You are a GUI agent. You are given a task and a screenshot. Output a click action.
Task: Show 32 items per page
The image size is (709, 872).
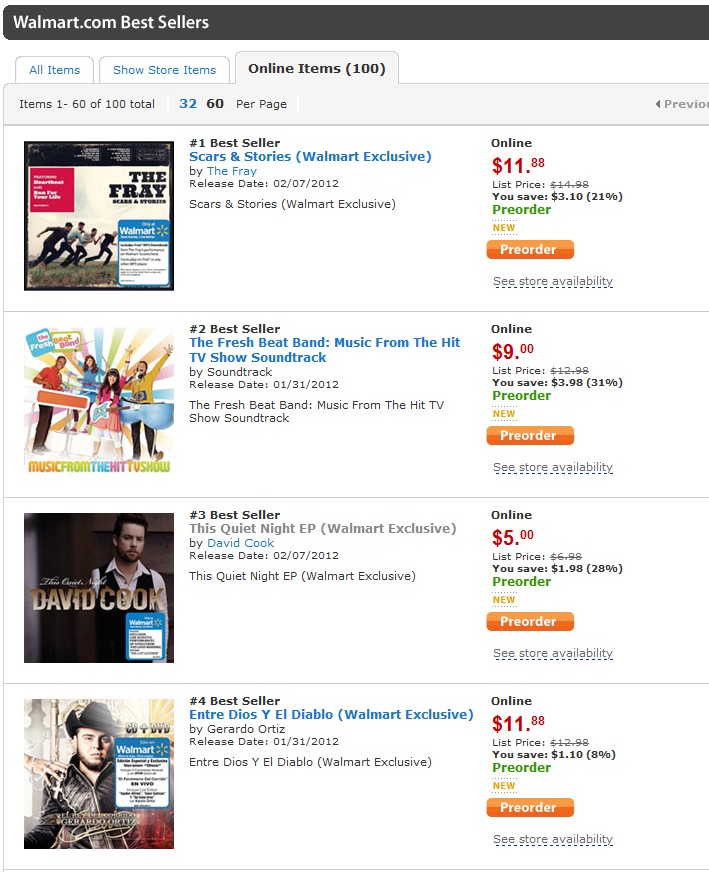pyautogui.click(x=188, y=104)
